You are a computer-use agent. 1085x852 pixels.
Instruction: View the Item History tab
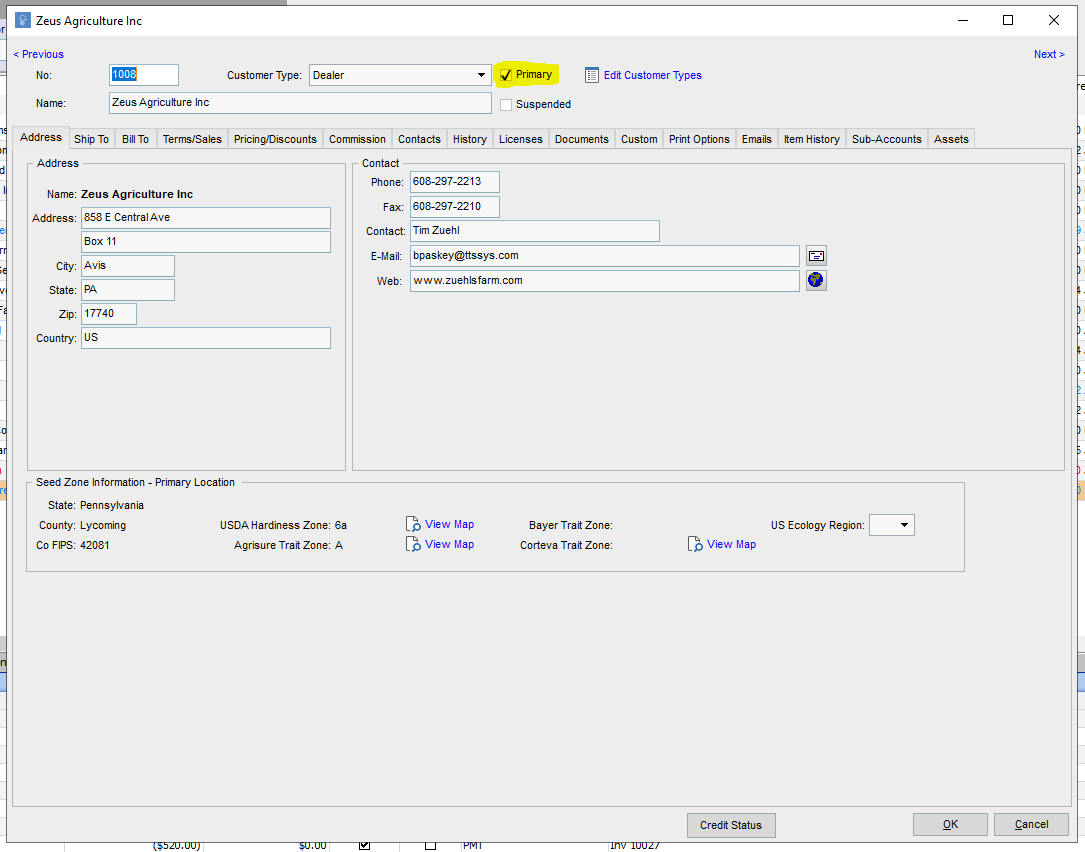[x=812, y=139]
